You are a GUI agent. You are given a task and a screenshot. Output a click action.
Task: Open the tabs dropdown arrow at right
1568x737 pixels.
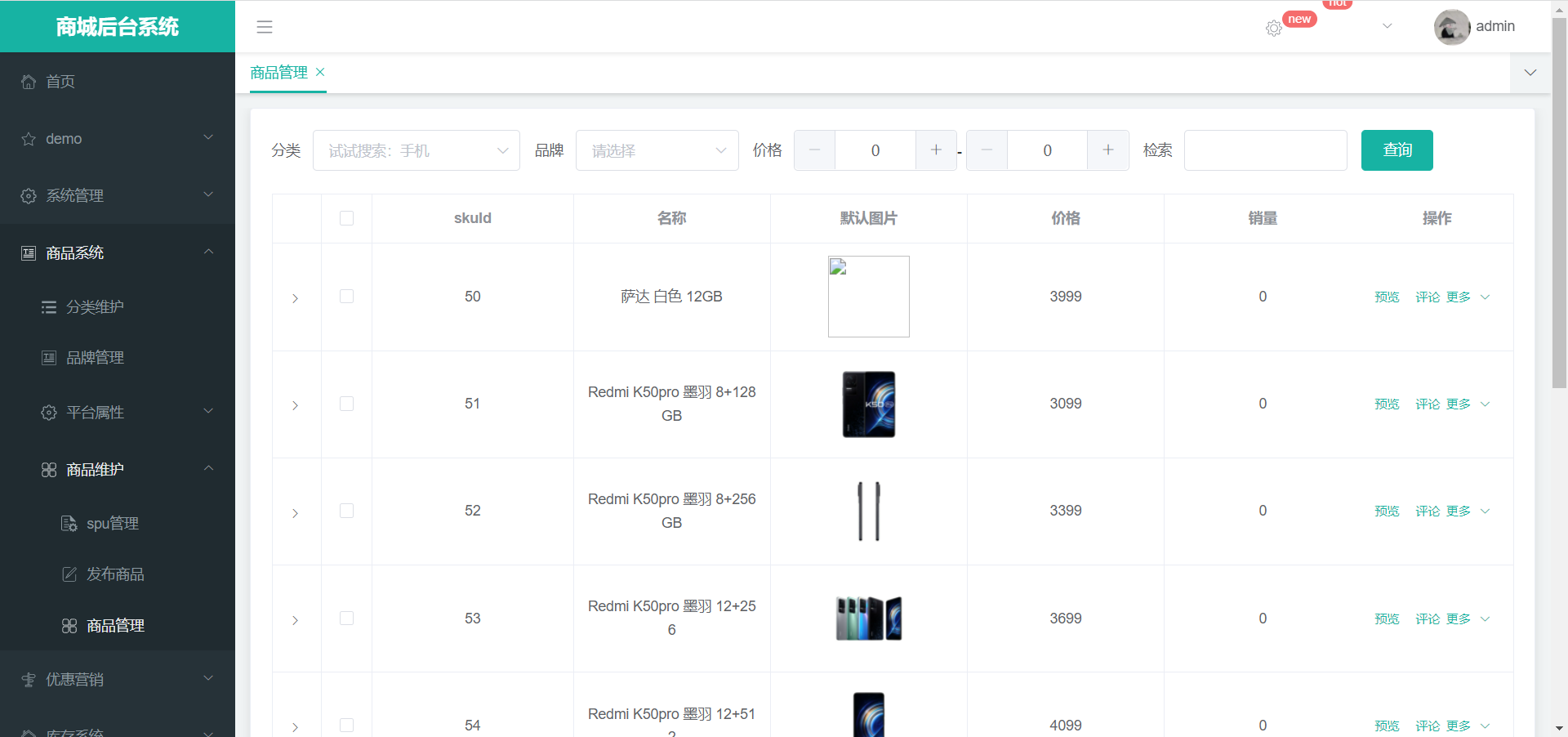tap(1530, 73)
